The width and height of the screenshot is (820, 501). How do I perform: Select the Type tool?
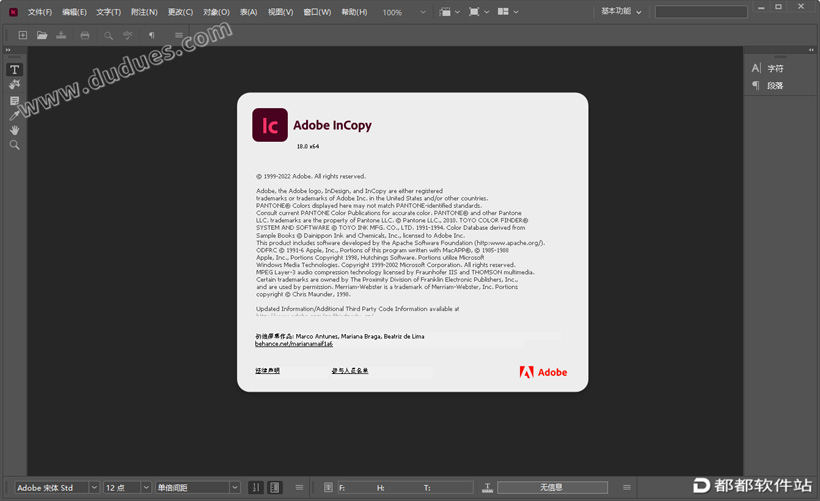click(x=15, y=70)
